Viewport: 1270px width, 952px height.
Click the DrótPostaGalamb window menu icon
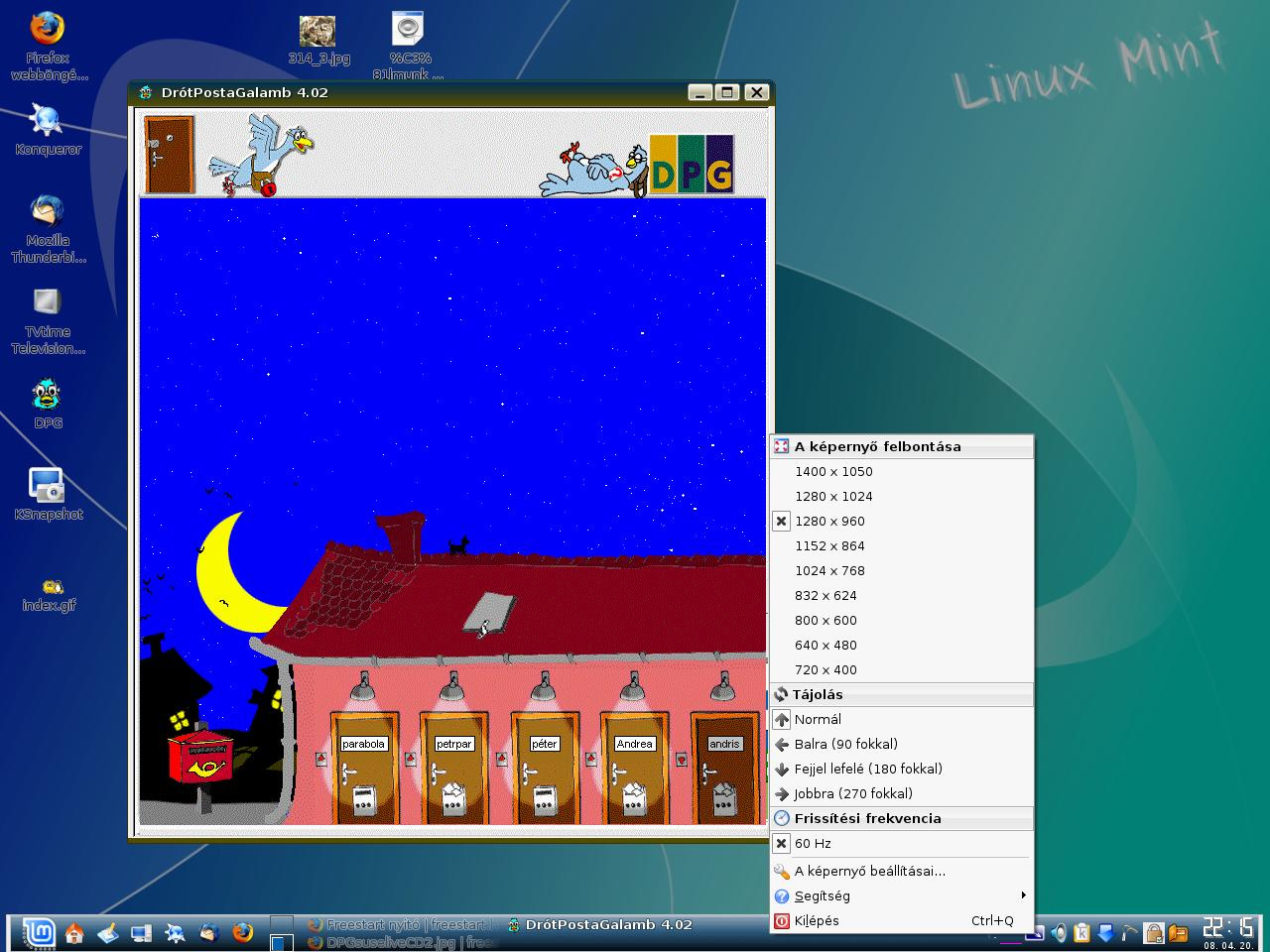[146, 92]
